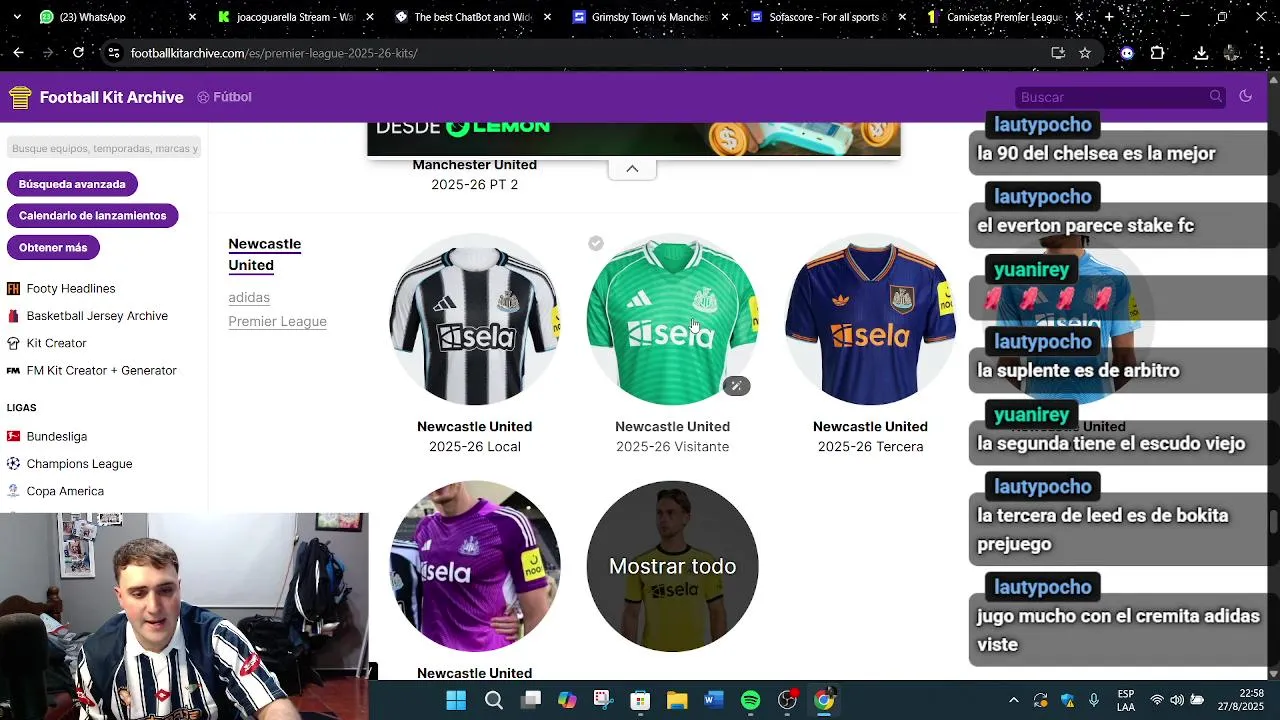Collapse the ad banner with the chevron
1280x720 pixels.
click(x=632, y=168)
